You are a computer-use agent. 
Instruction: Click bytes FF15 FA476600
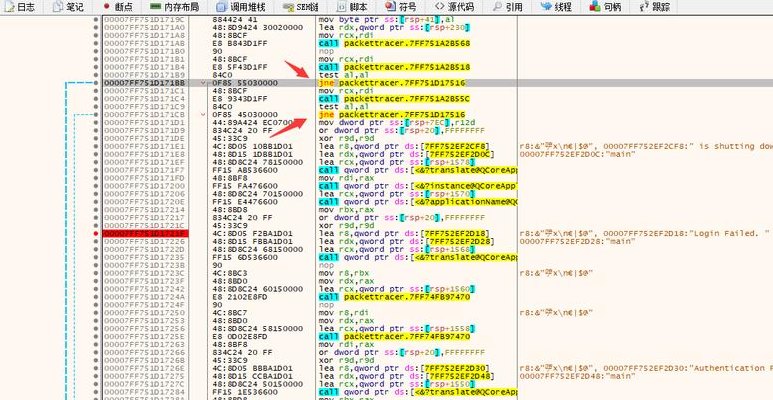click(245, 186)
